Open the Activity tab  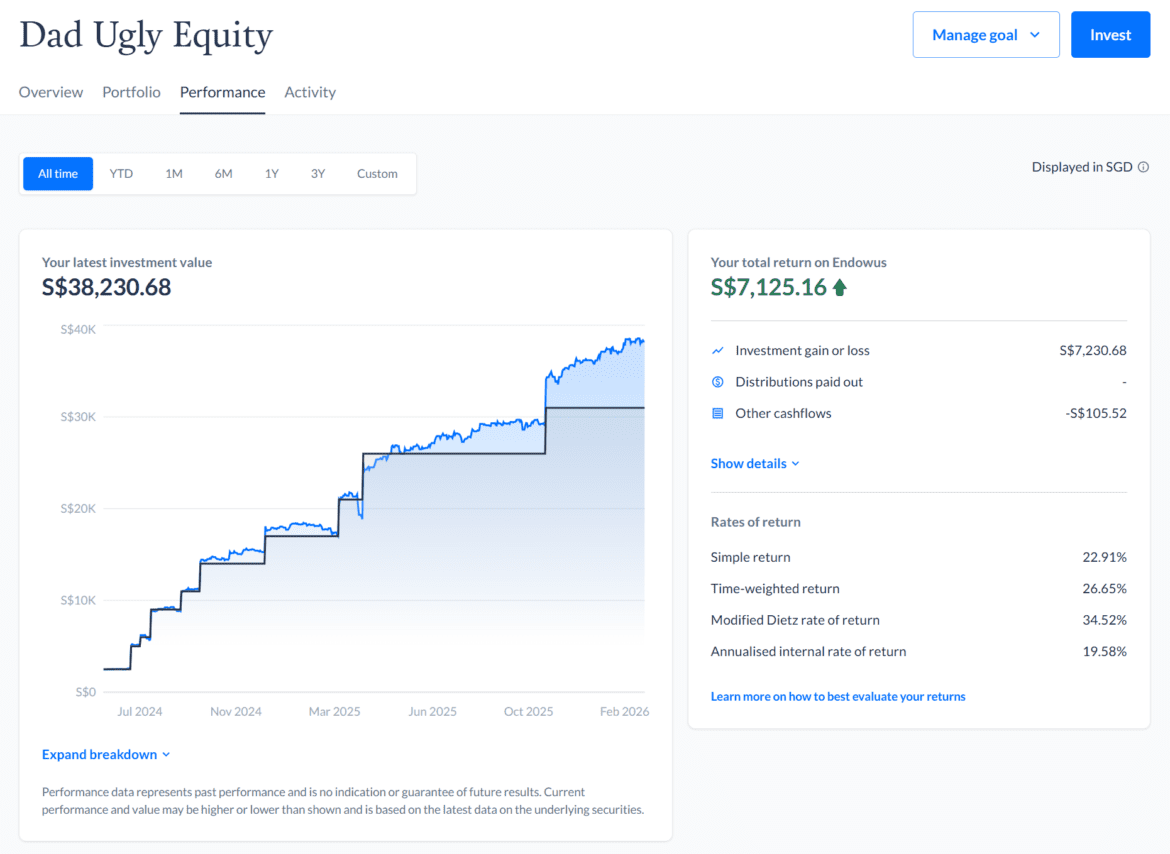click(x=310, y=91)
